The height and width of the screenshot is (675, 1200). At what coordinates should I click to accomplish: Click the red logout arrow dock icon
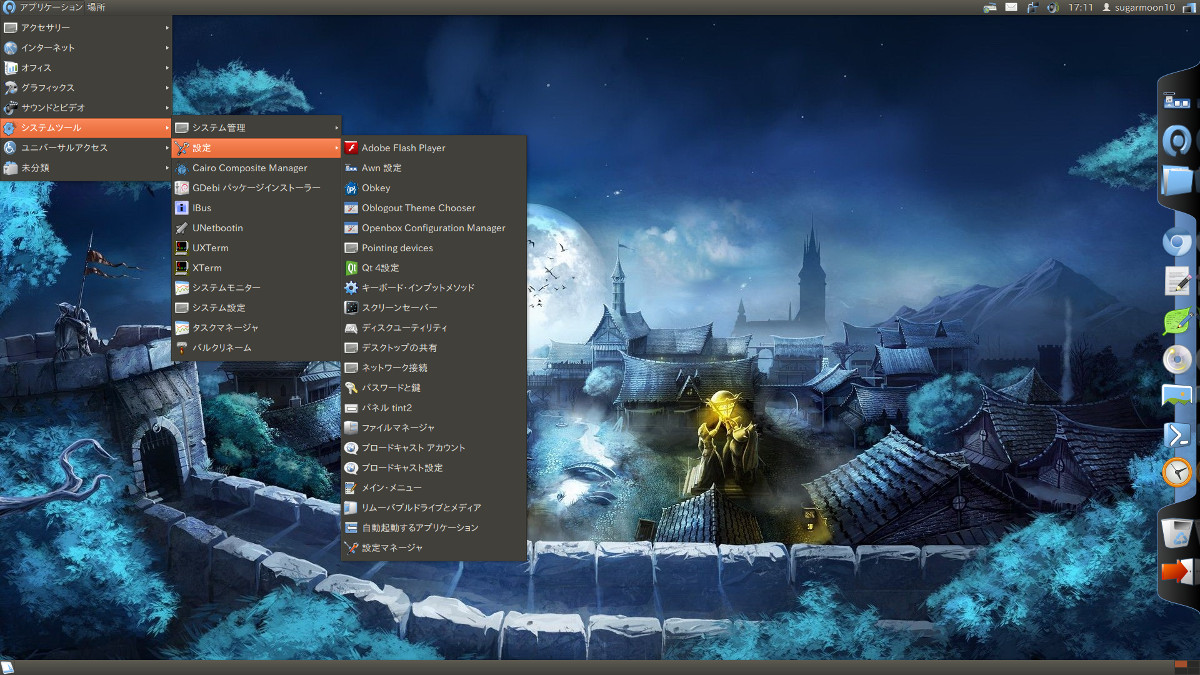[x=1177, y=572]
